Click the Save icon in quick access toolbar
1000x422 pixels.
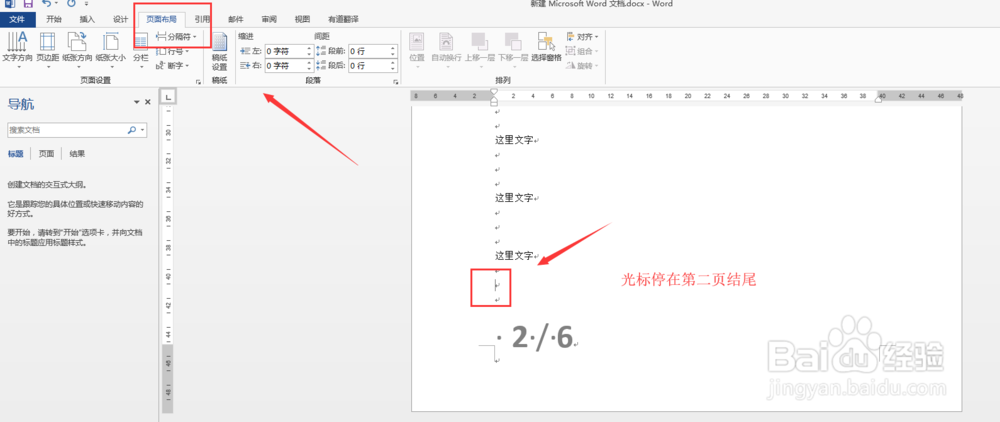point(28,4)
